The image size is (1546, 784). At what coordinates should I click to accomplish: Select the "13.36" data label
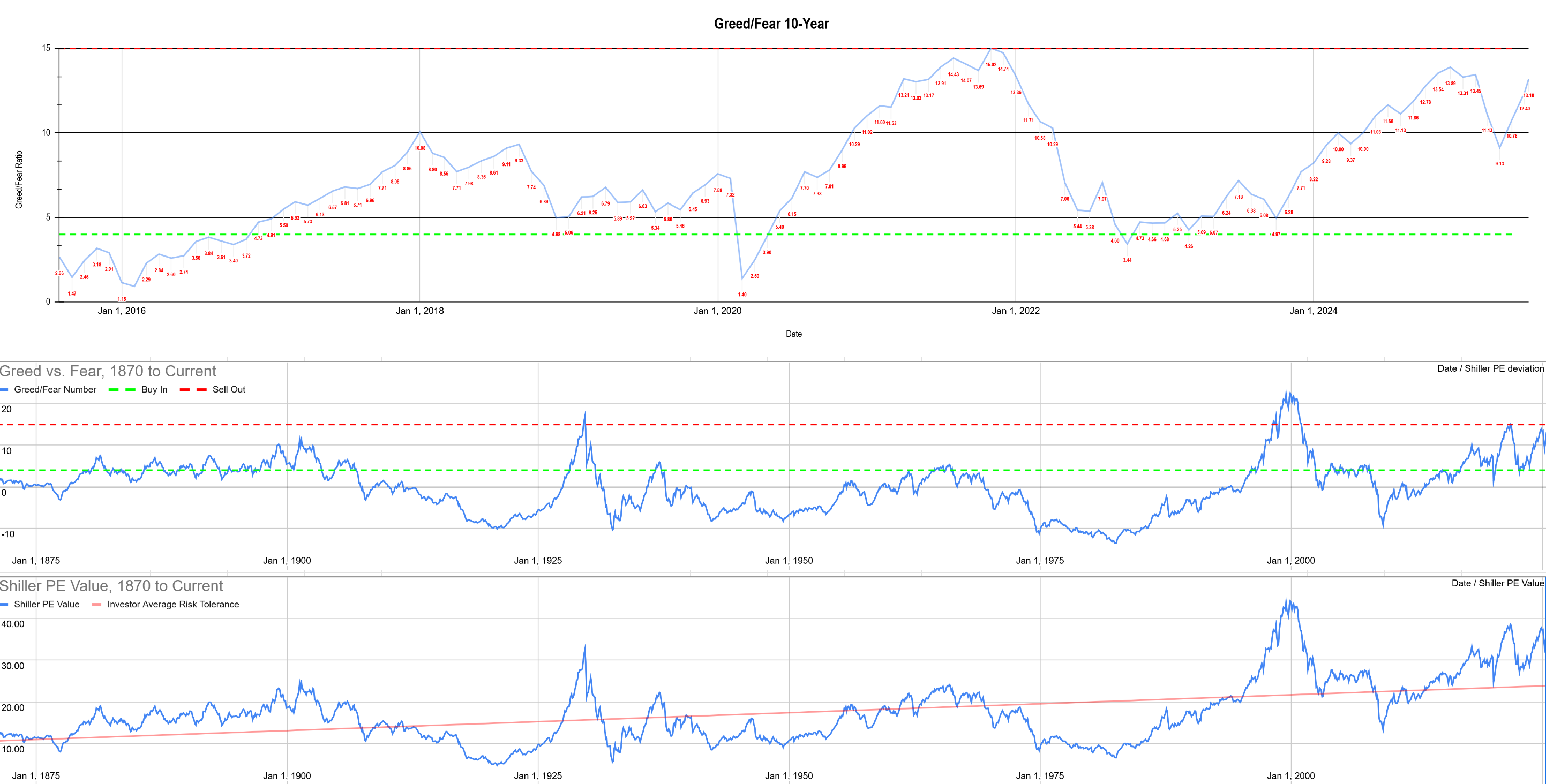[1016, 92]
